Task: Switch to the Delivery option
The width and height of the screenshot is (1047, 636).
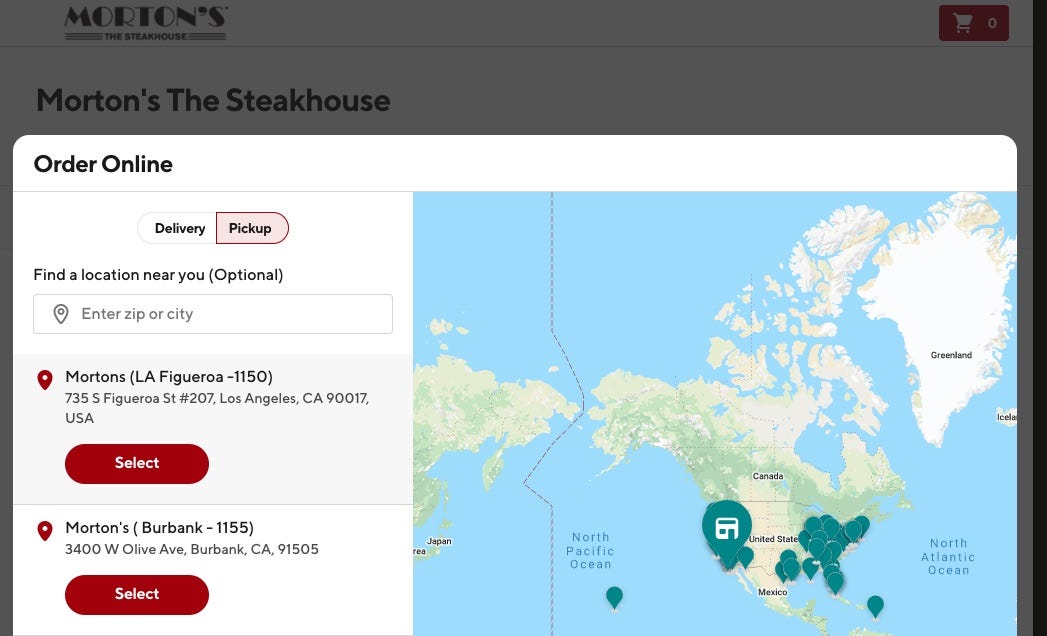Action: pos(180,228)
